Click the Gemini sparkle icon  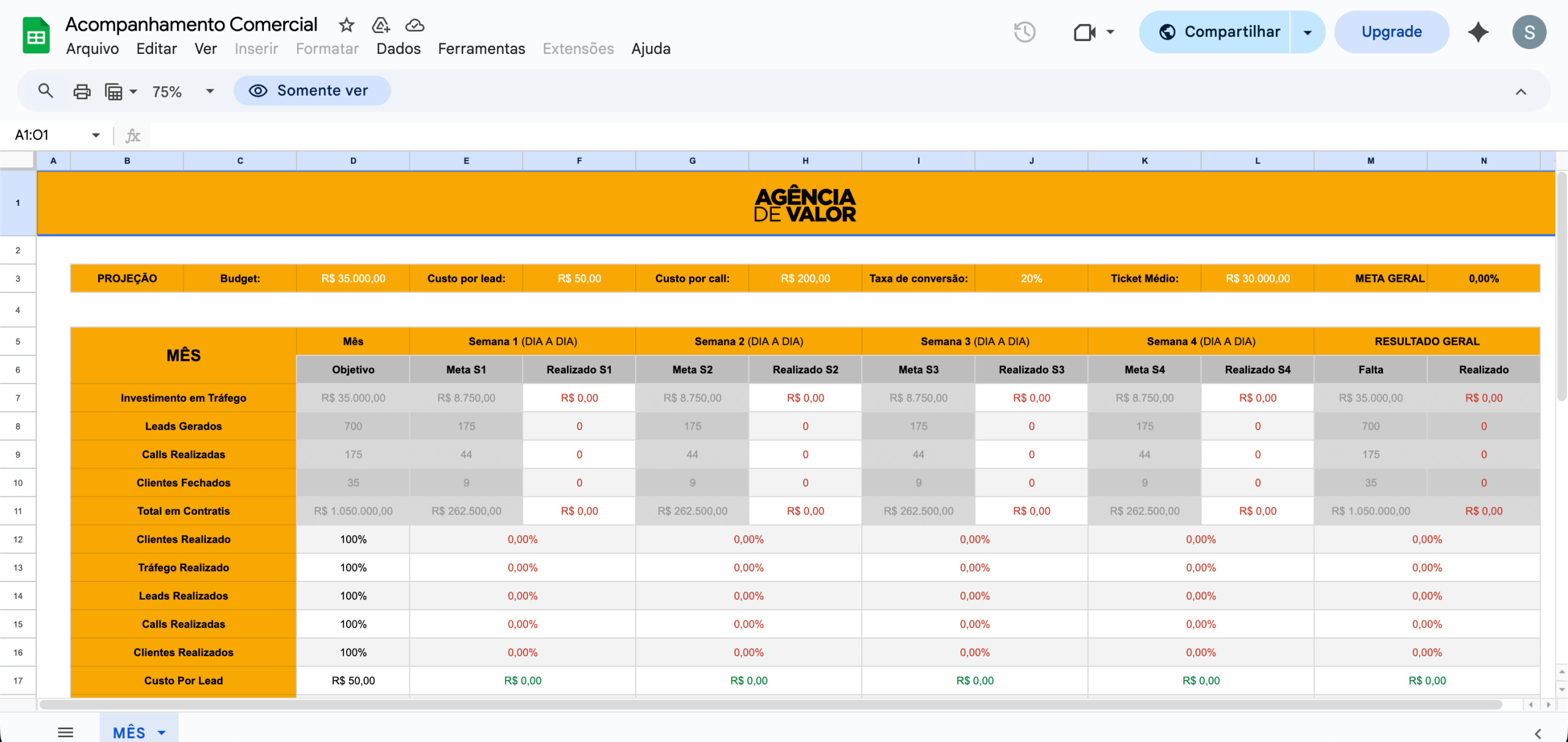[x=1478, y=32]
